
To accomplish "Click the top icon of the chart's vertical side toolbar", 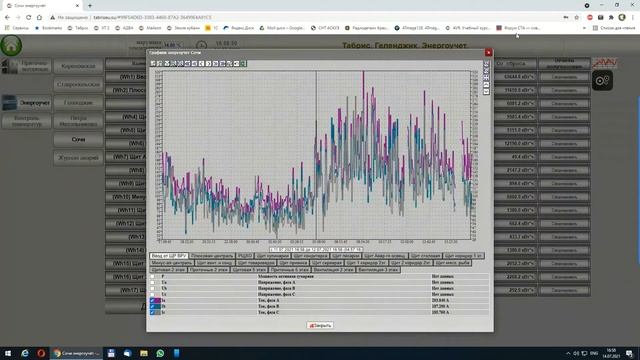I will [x=486, y=64].
